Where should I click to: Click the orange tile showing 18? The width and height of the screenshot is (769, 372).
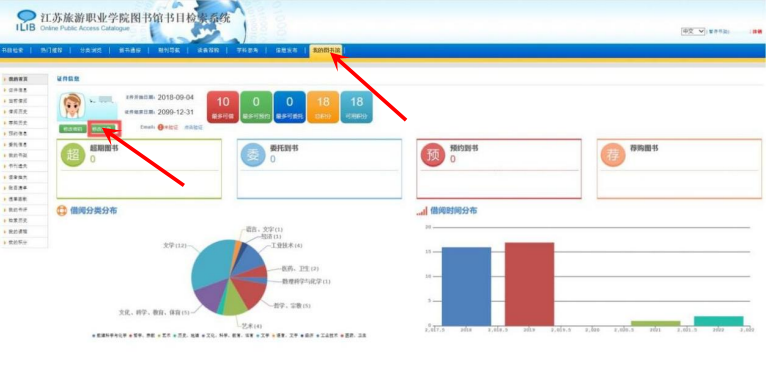coord(323,107)
